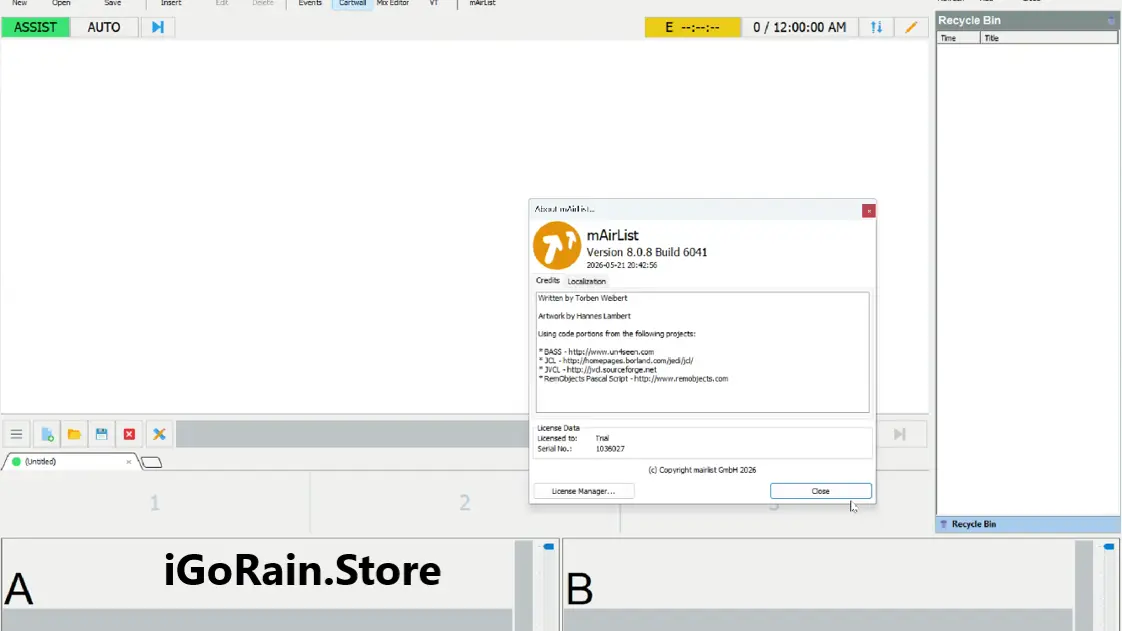Click the Recycle Bin panel header icon
Viewport: 1122px width, 631px height.
tap(1111, 21)
